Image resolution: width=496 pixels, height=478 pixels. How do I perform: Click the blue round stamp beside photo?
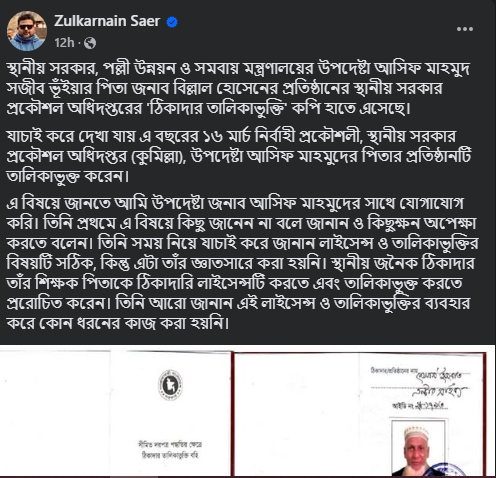pos(448,469)
